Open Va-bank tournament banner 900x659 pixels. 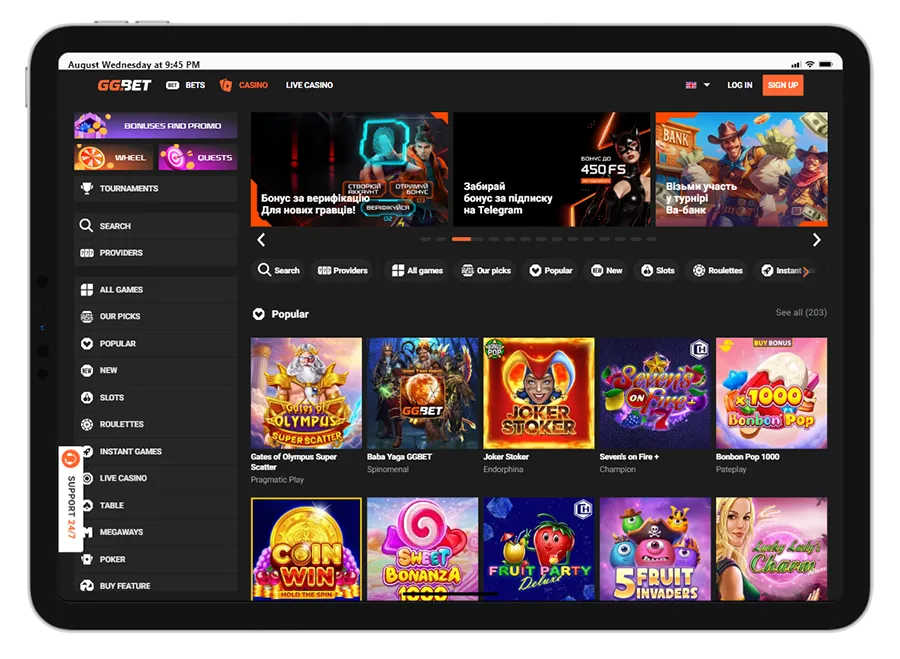coord(742,169)
